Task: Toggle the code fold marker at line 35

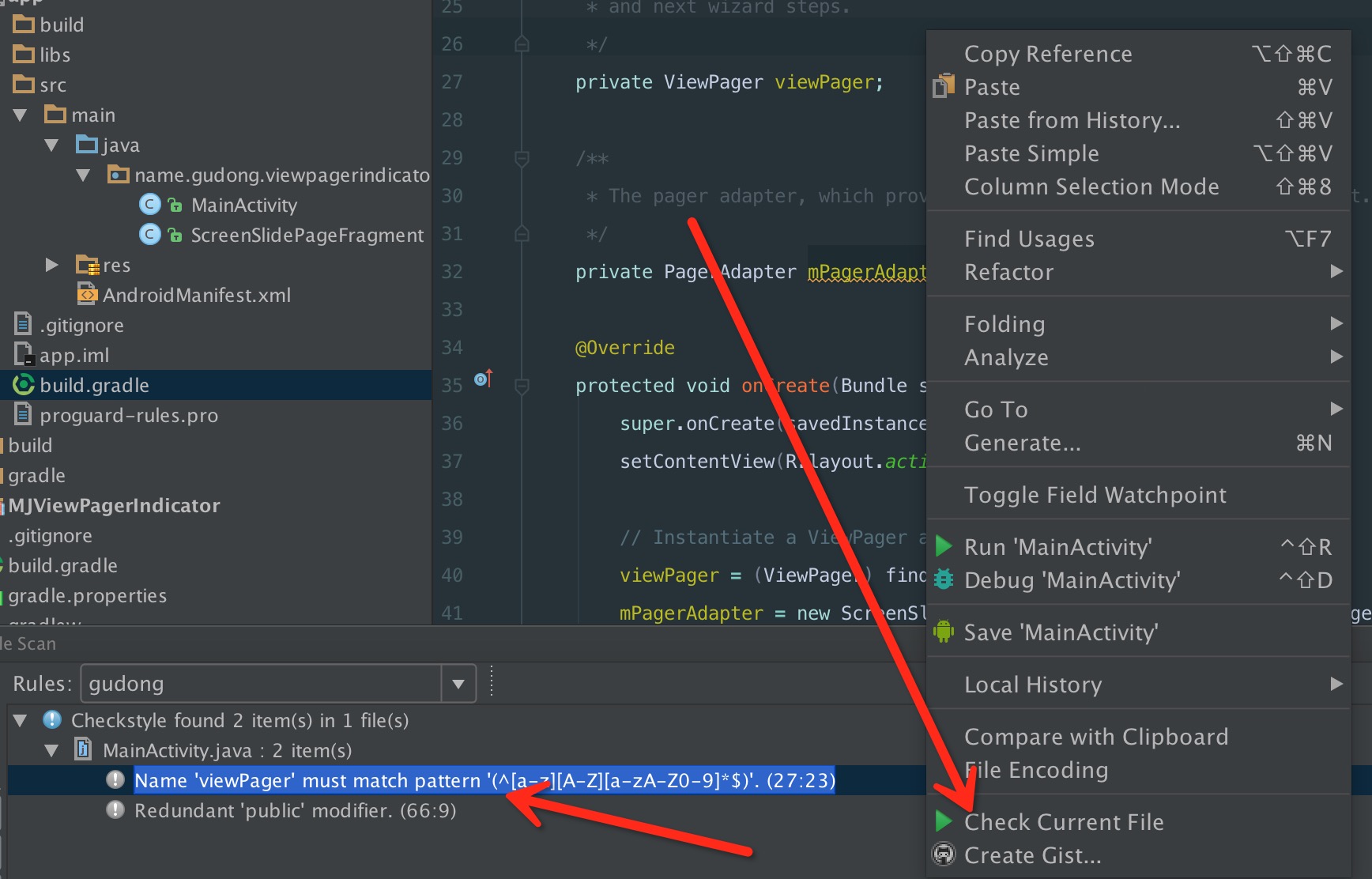Action: pyautogui.click(x=522, y=386)
